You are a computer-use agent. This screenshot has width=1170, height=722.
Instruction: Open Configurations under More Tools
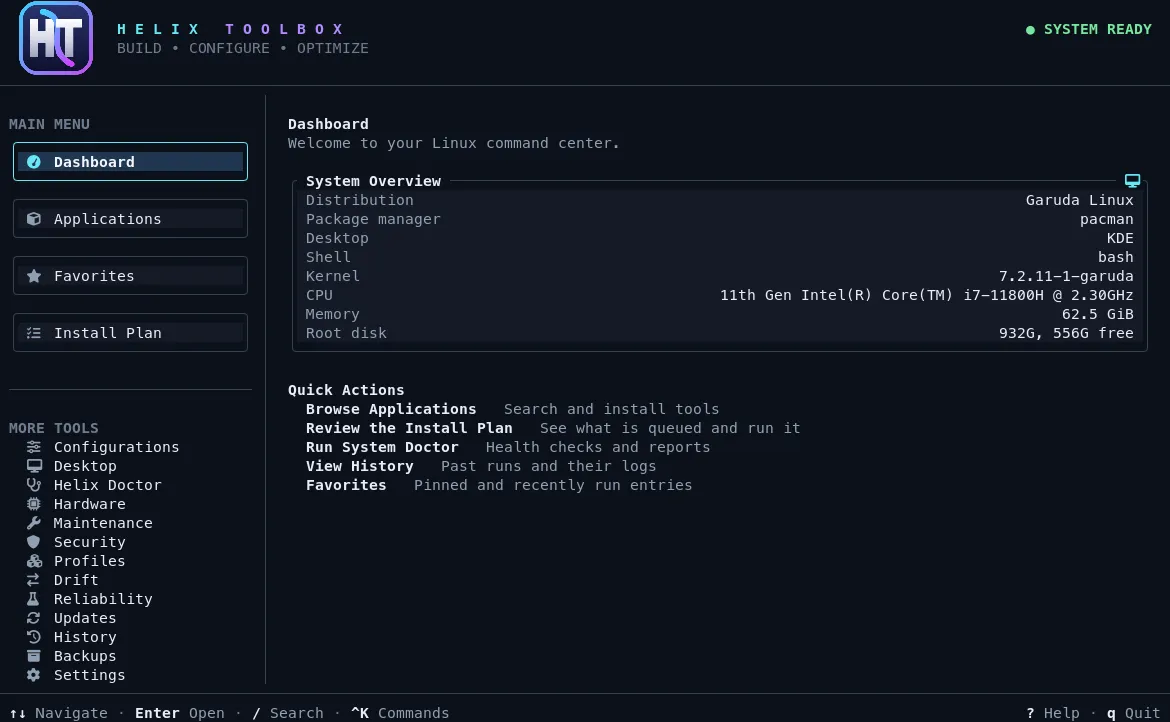[x=116, y=447]
